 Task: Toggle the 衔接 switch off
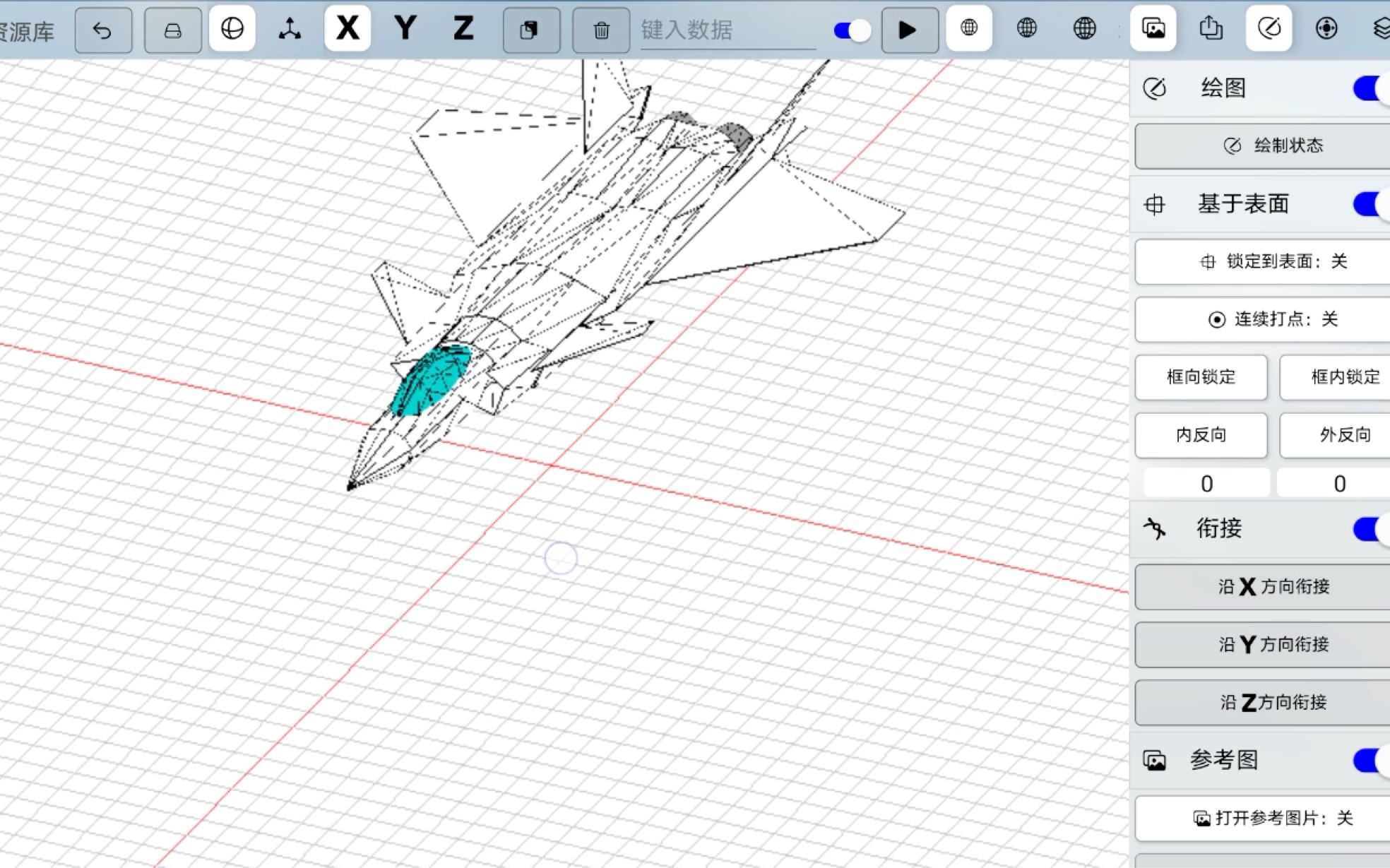[x=1370, y=529]
